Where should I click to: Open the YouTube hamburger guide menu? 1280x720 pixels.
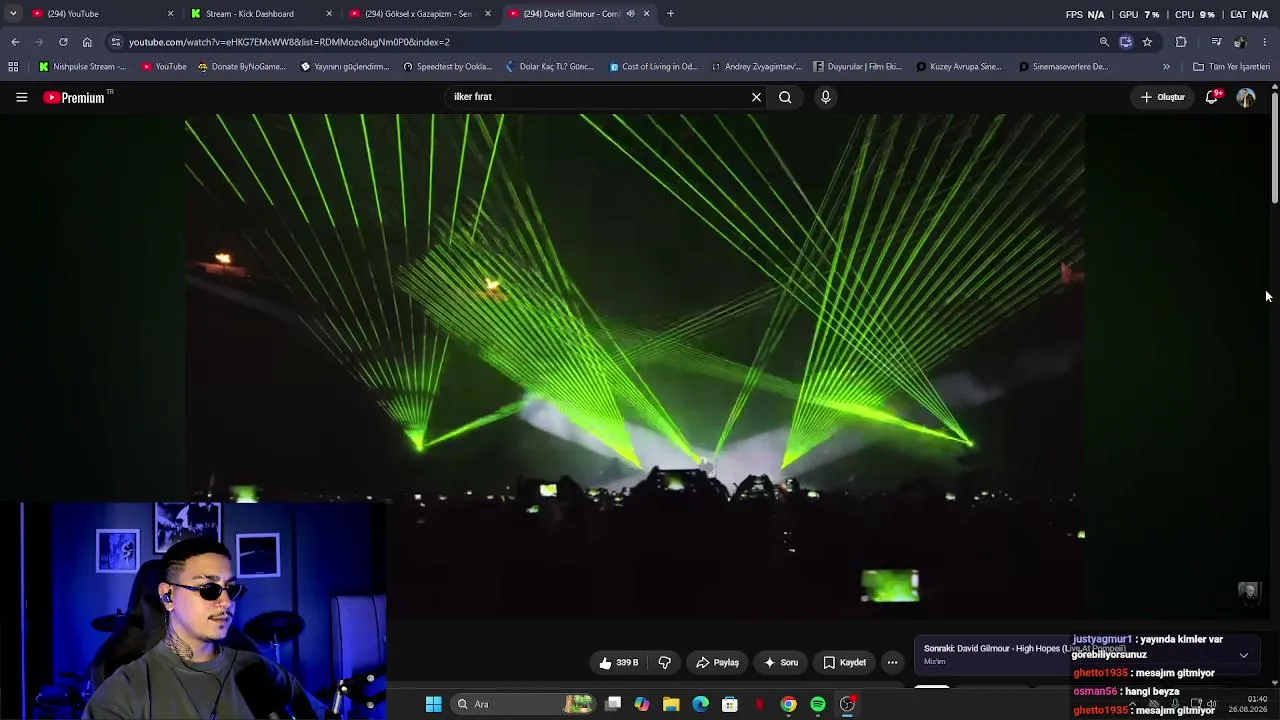21,97
